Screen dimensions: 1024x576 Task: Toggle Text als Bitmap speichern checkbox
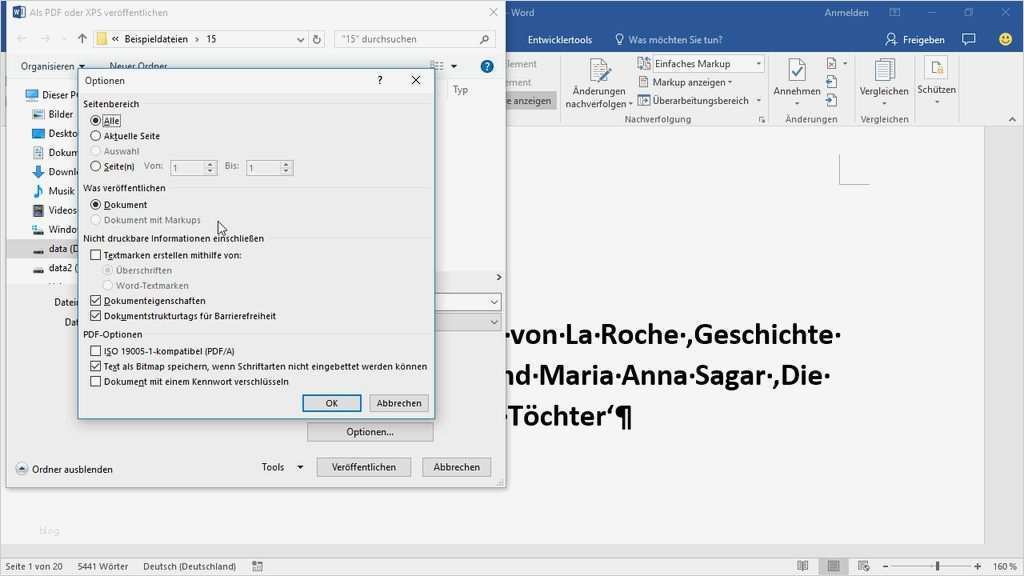pyautogui.click(x=95, y=366)
